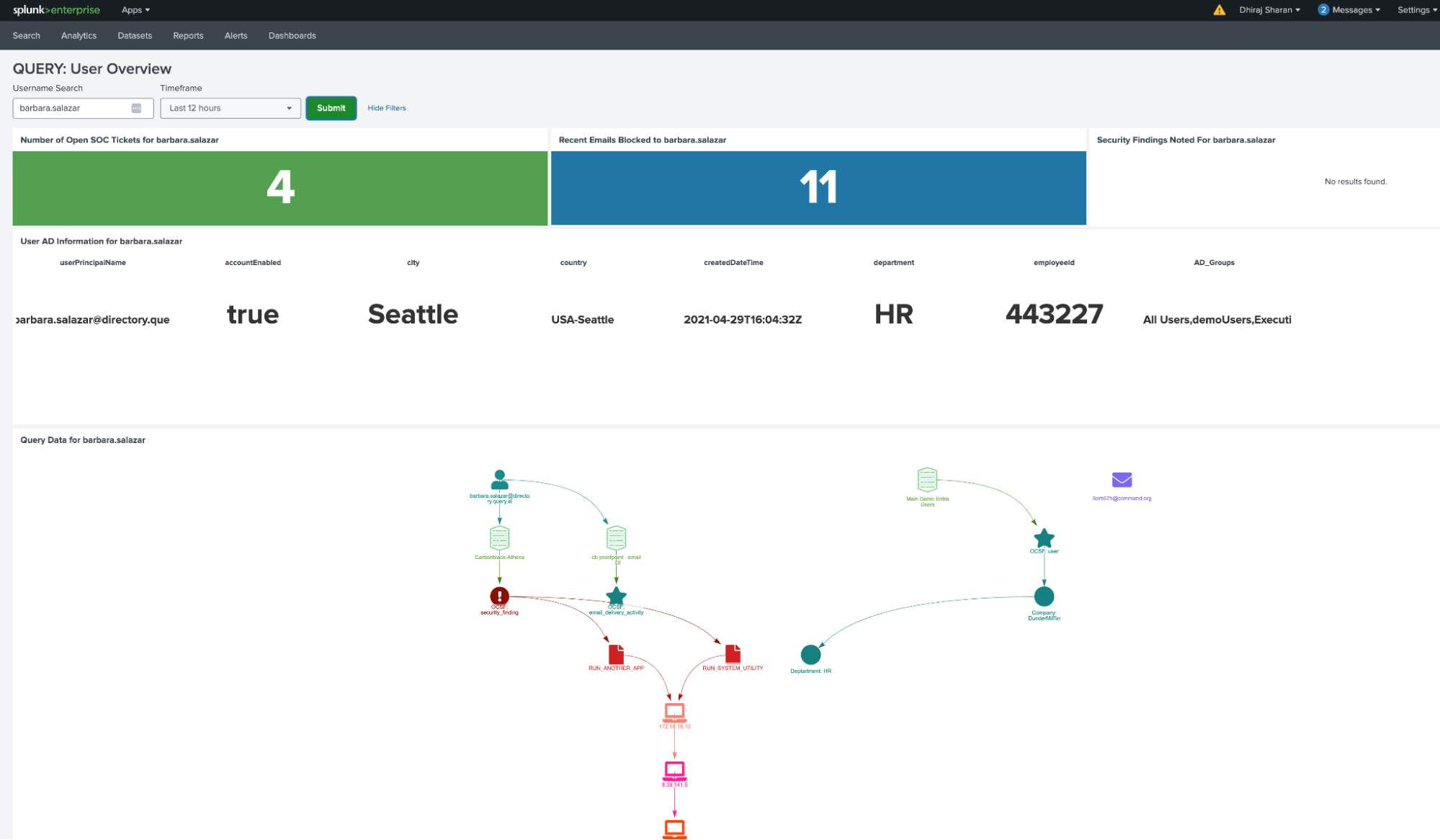Select the Department HR circle node
Viewport: 1440px width, 840px height.
pos(810,654)
